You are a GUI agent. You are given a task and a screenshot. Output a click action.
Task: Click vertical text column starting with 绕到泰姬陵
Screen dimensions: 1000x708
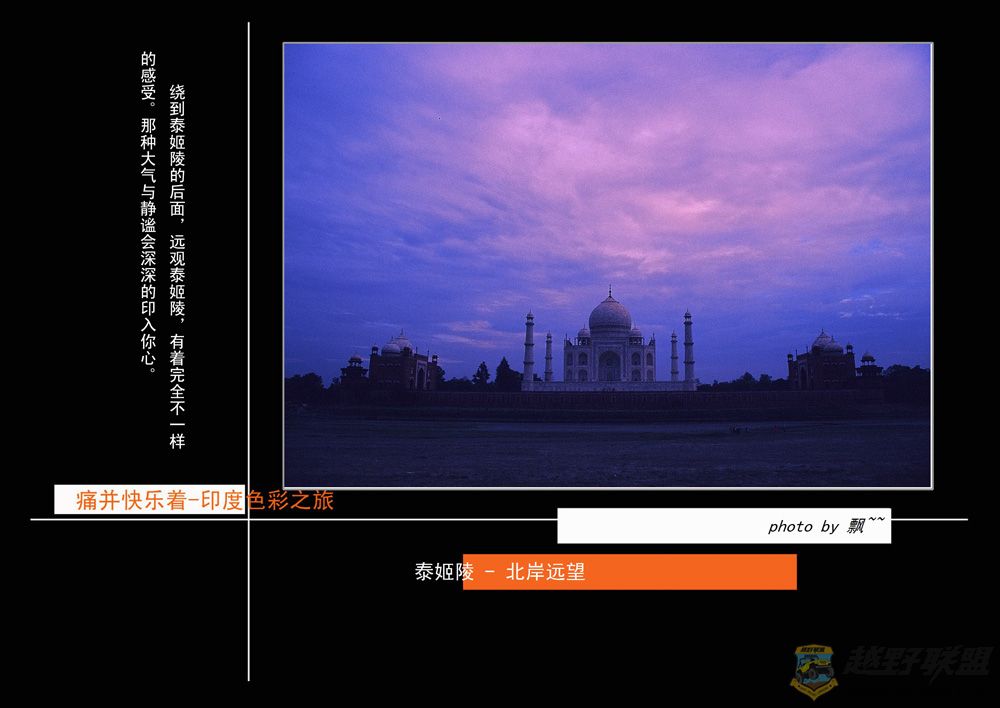[177, 265]
